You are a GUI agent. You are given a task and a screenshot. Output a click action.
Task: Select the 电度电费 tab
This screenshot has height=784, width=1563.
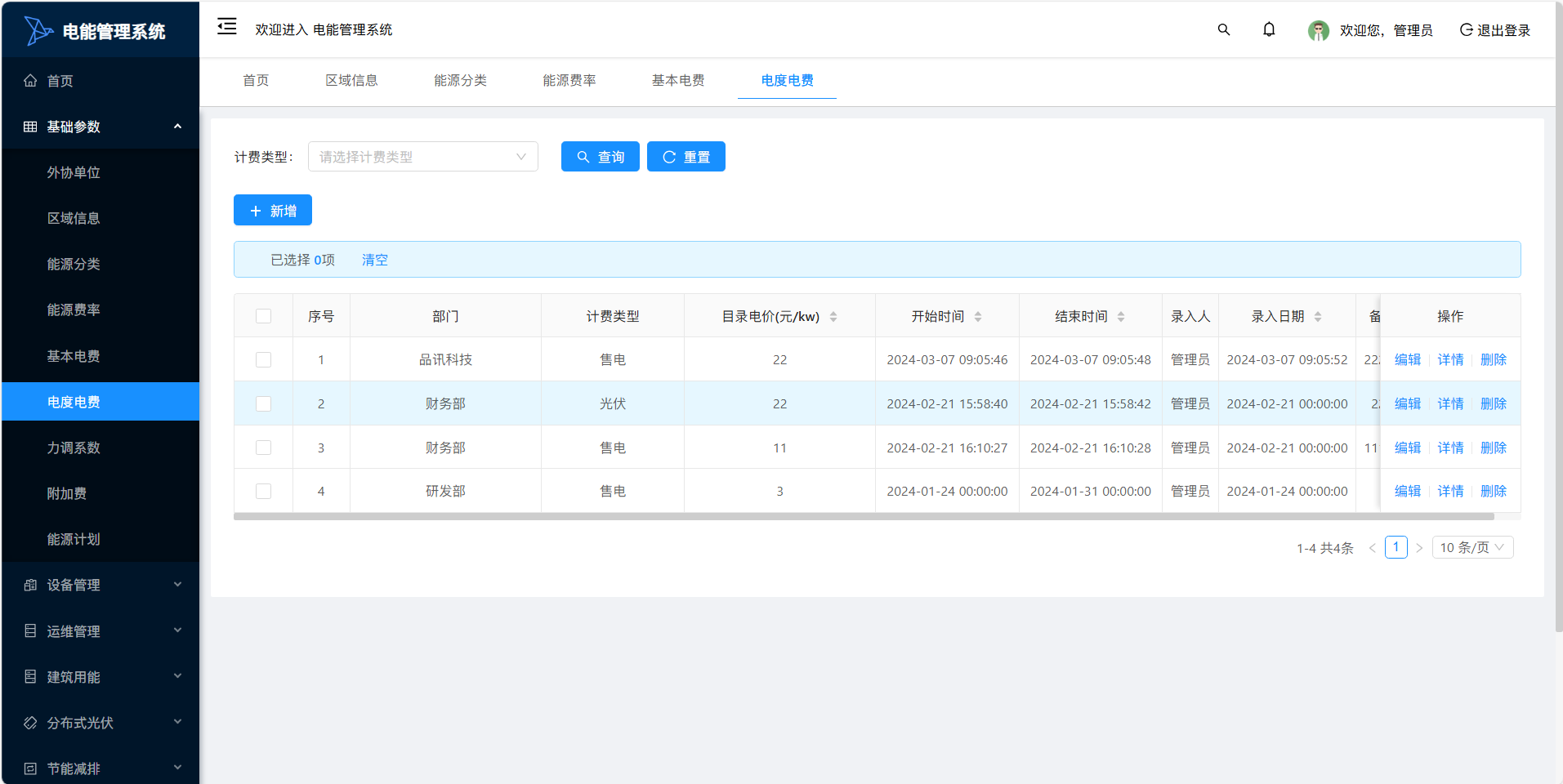787,80
